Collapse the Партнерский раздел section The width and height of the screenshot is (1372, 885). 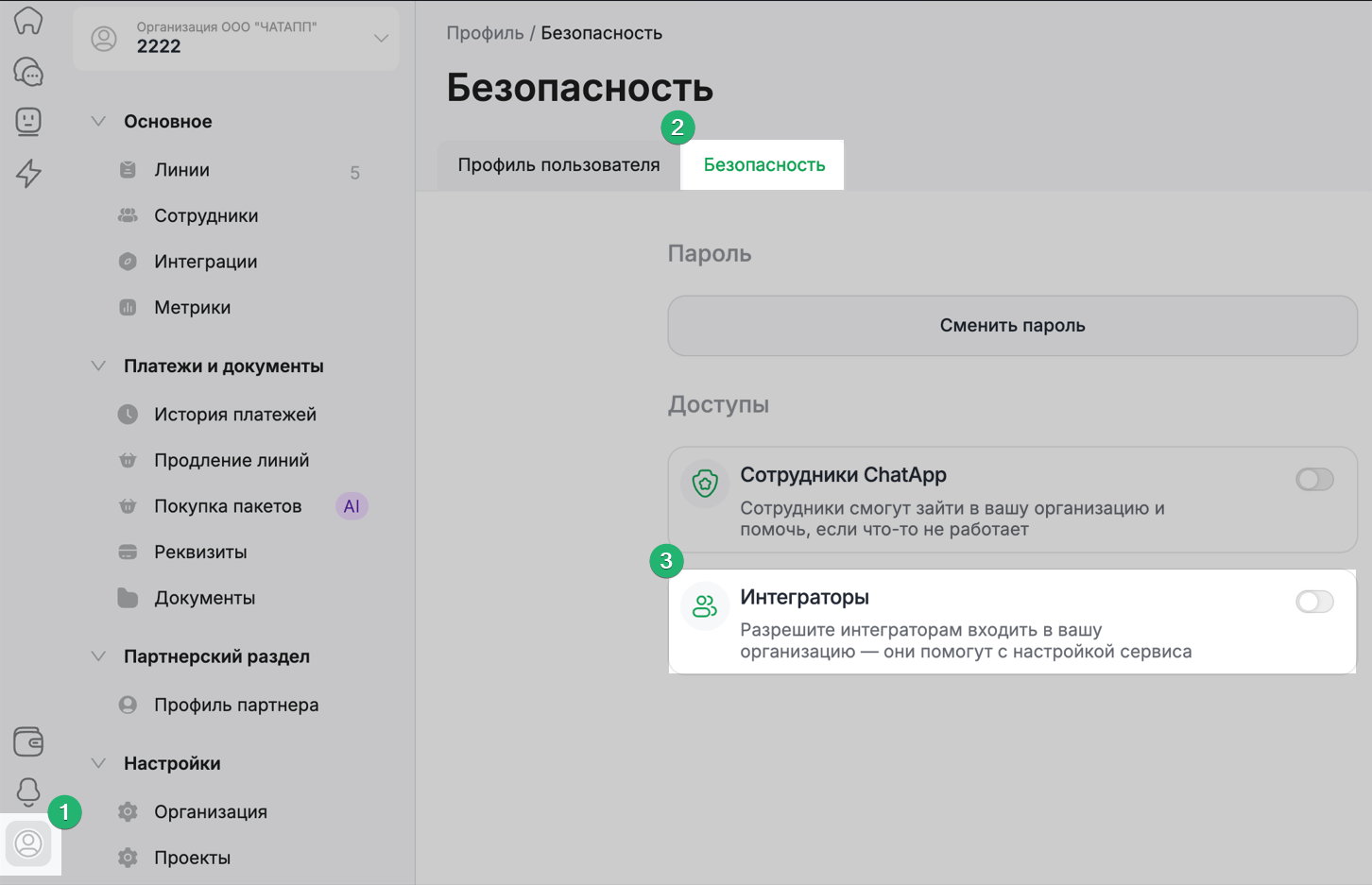(98, 656)
